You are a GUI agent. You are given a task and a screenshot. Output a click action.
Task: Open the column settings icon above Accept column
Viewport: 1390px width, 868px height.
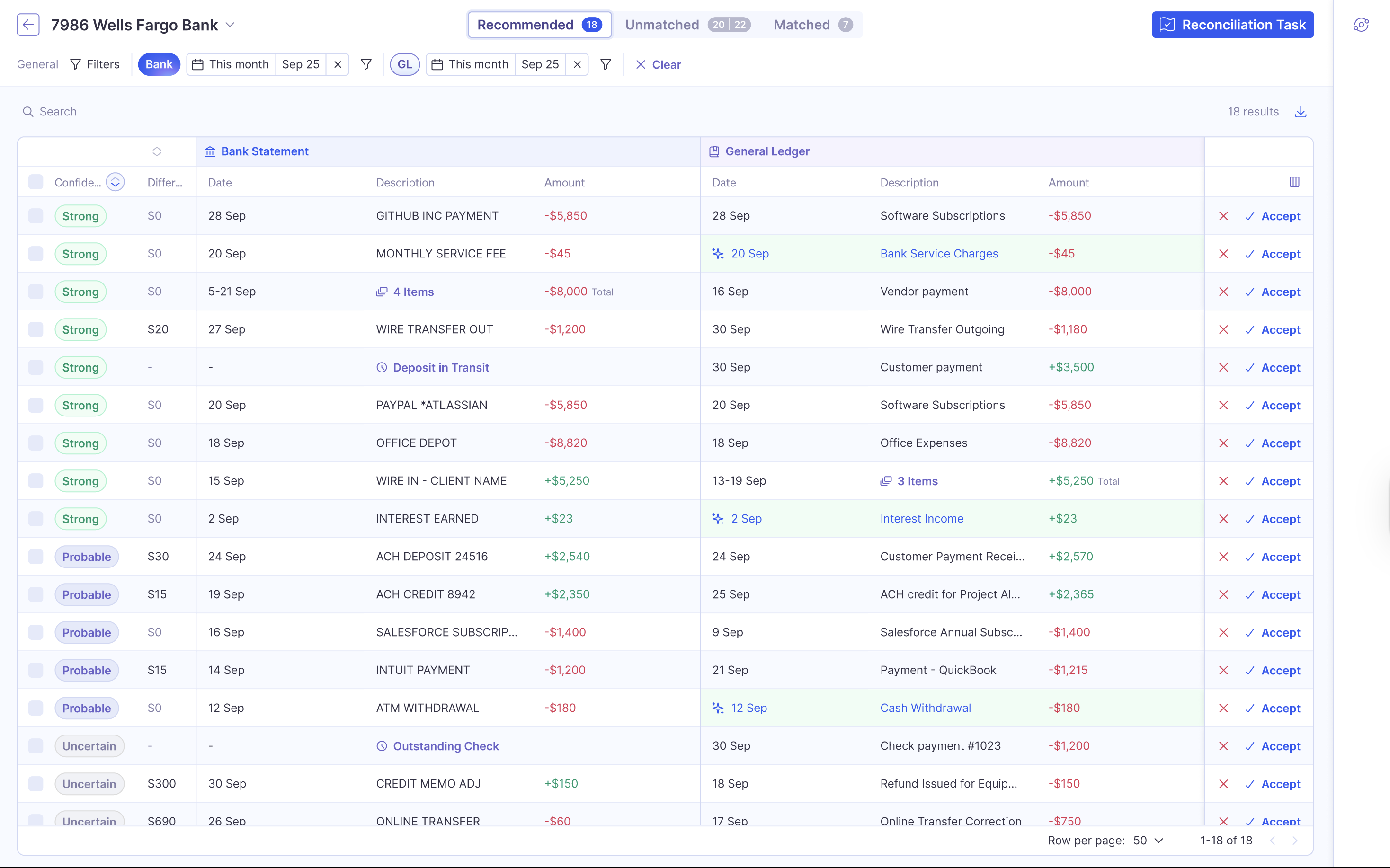coord(1295,182)
